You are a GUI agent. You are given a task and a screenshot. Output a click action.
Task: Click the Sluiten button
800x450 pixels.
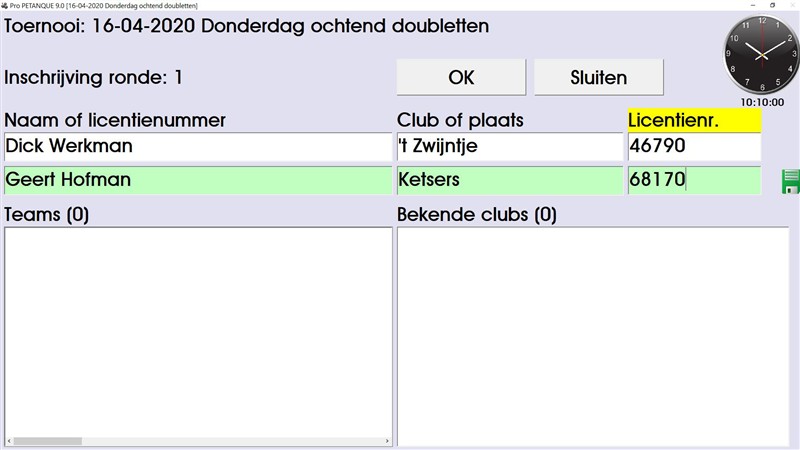[598, 77]
